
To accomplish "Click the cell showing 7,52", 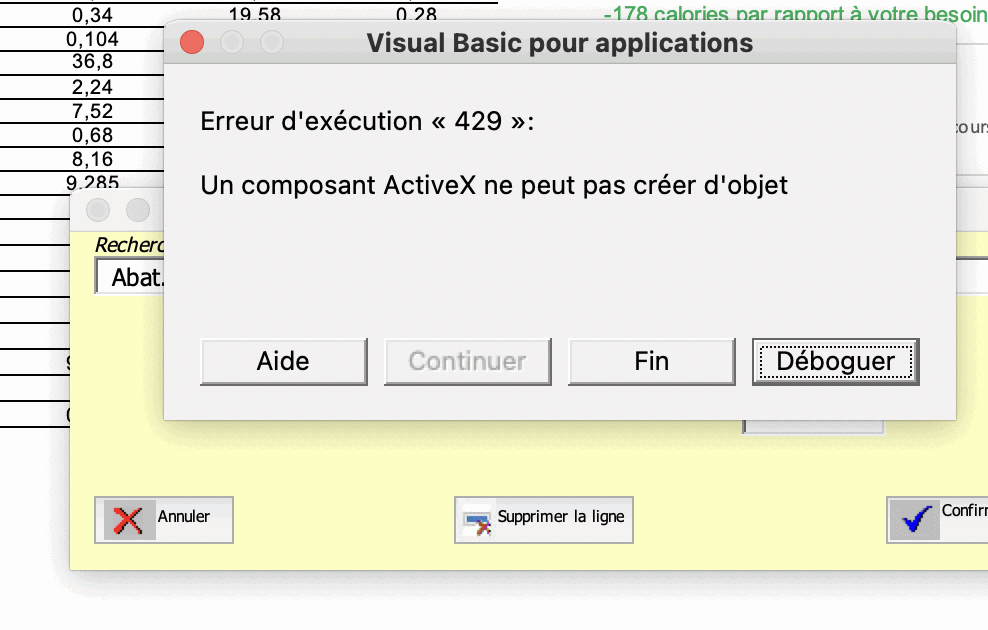I will tap(92, 111).
